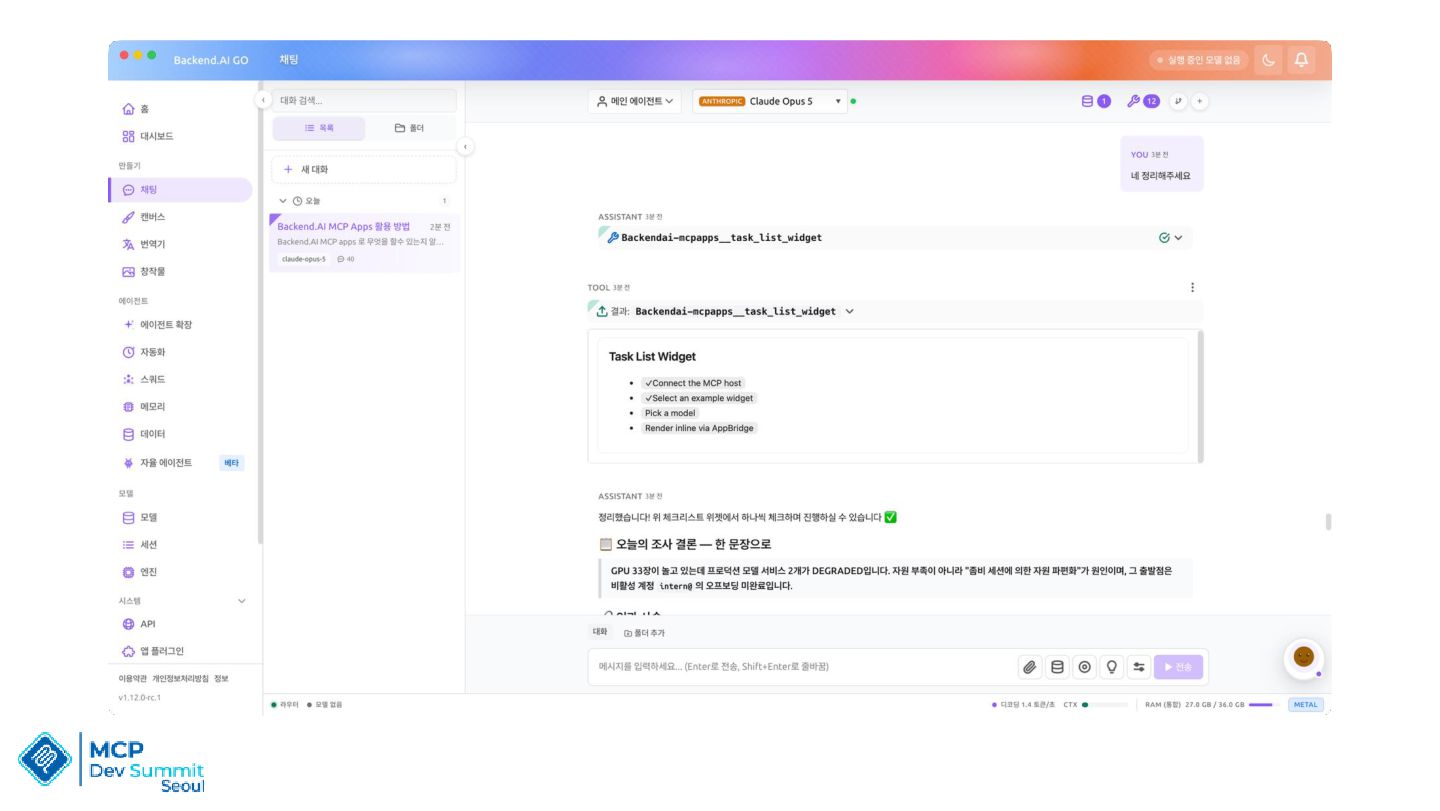Open the sliders settings icon in message bar
Screen dimensions: 1440x811
coord(1139,667)
